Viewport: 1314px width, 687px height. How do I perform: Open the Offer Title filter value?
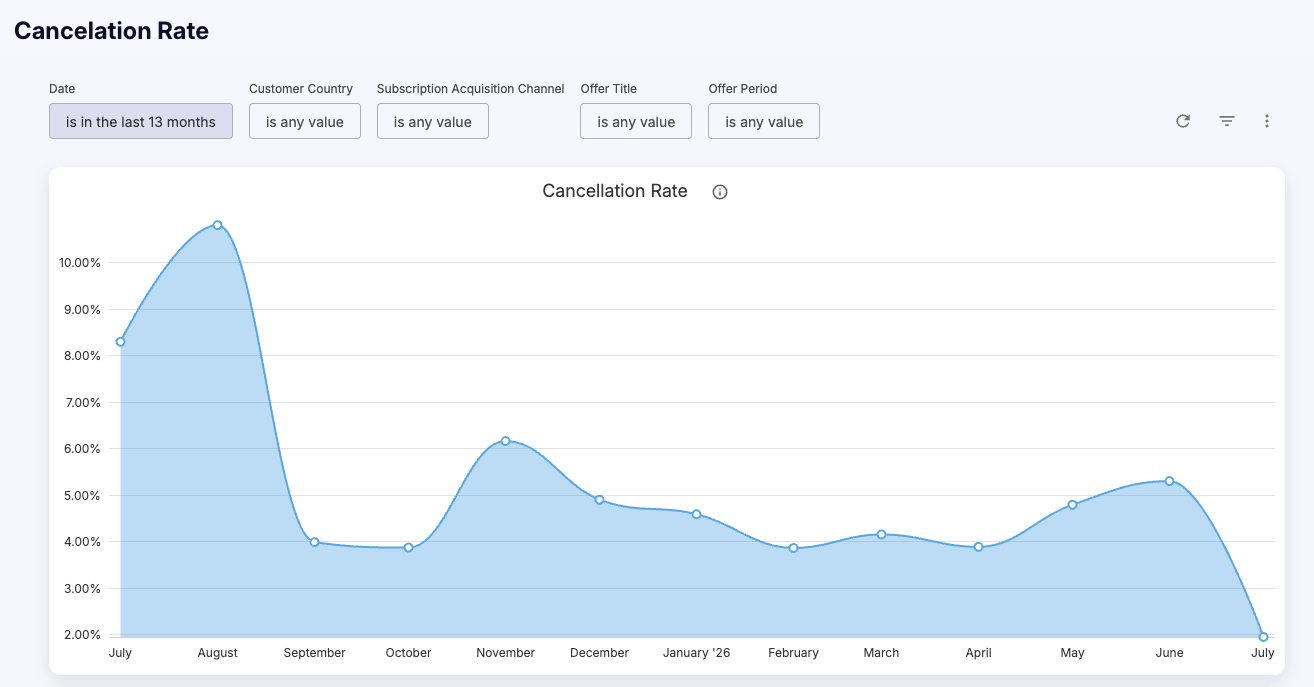tap(636, 121)
